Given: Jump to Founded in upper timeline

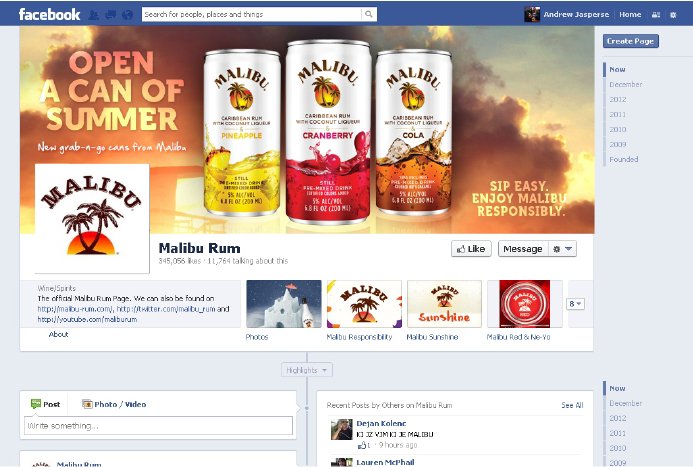Looking at the screenshot, I should [x=624, y=159].
